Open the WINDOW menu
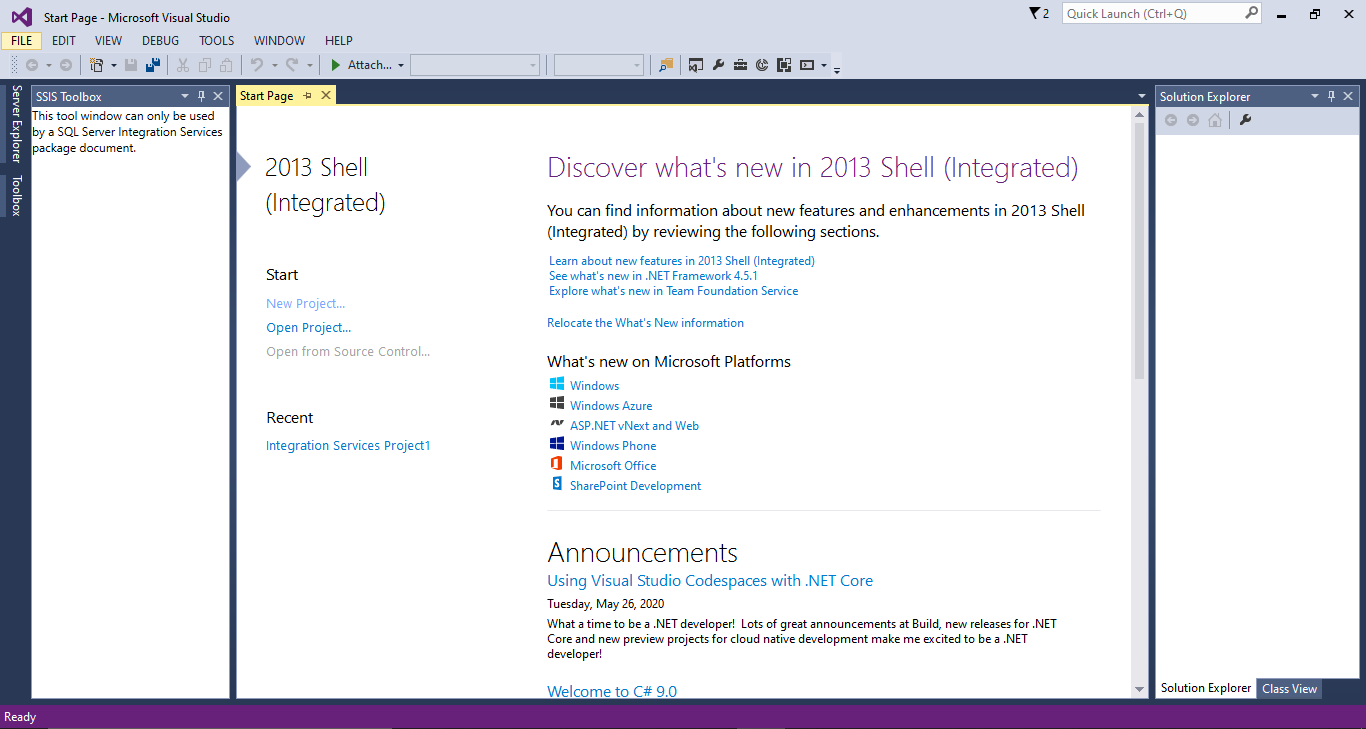1366x729 pixels. 279,41
